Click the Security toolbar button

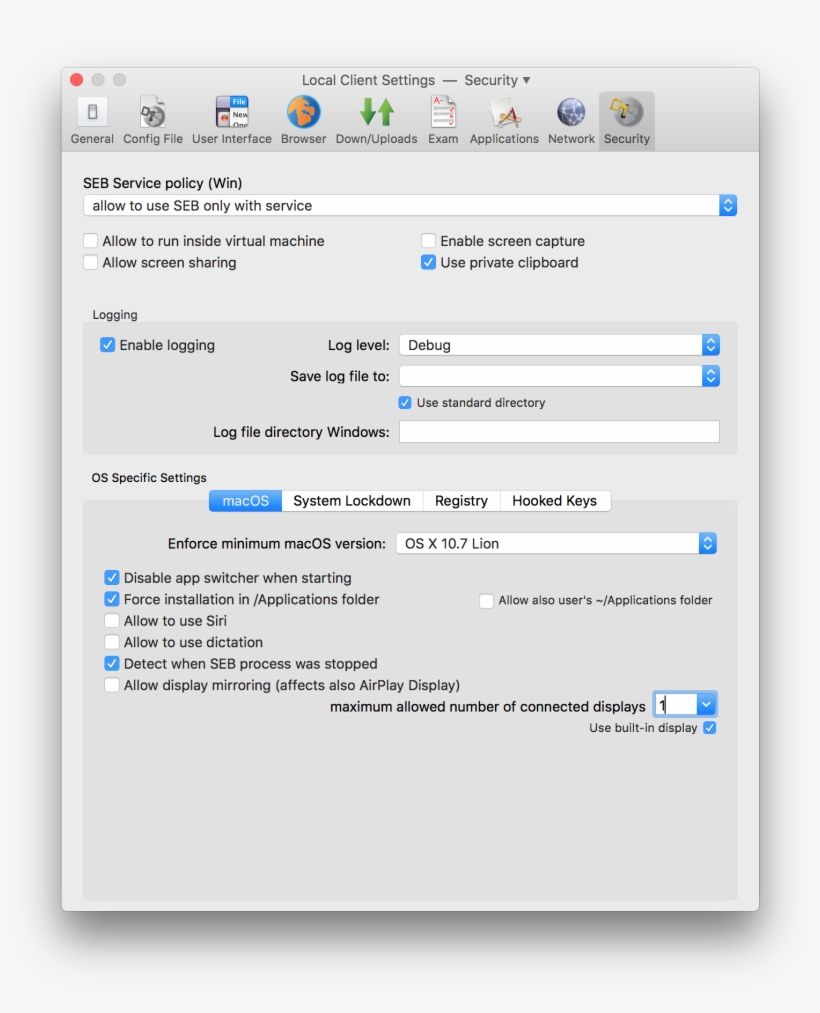(x=626, y=118)
